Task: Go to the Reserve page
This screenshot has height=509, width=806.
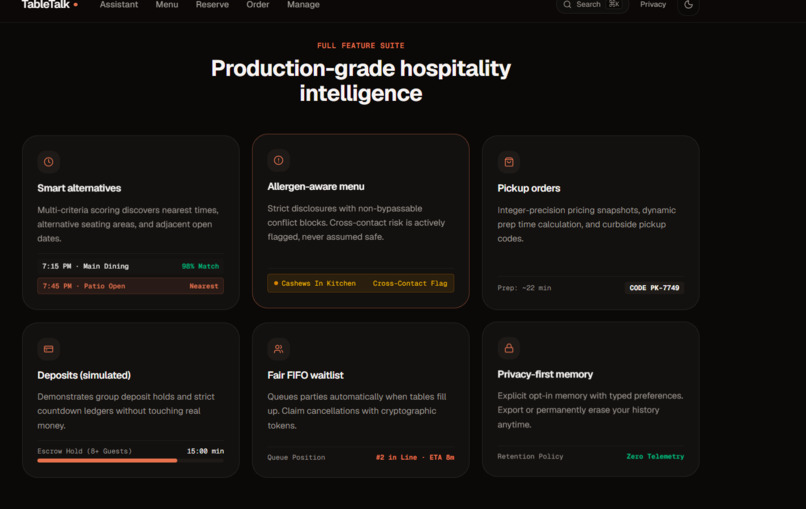Action: point(212,5)
